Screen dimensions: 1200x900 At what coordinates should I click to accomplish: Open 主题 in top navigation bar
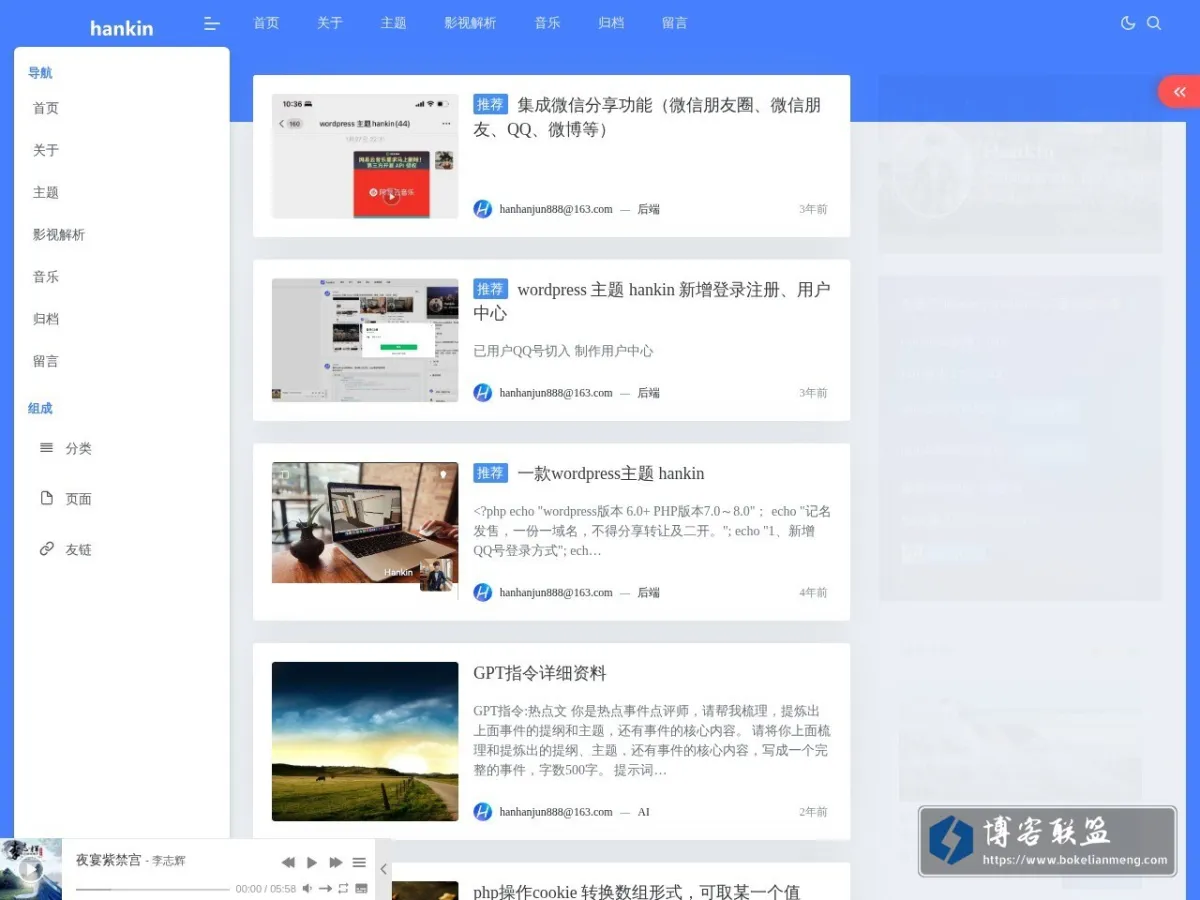tap(394, 23)
